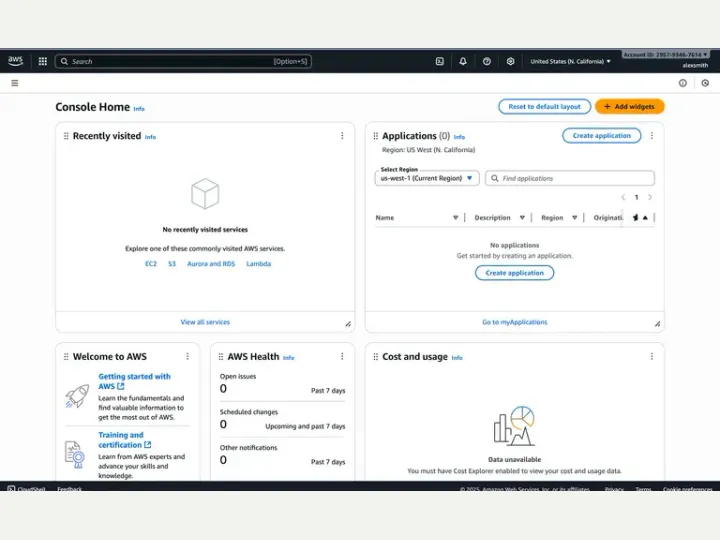Click the Originating column header
Viewport: 720px width, 540px height.
click(x=608, y=218)
